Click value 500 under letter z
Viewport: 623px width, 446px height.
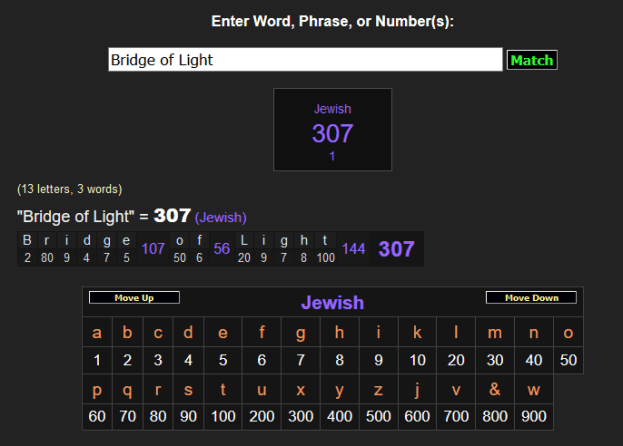(379, 417)
